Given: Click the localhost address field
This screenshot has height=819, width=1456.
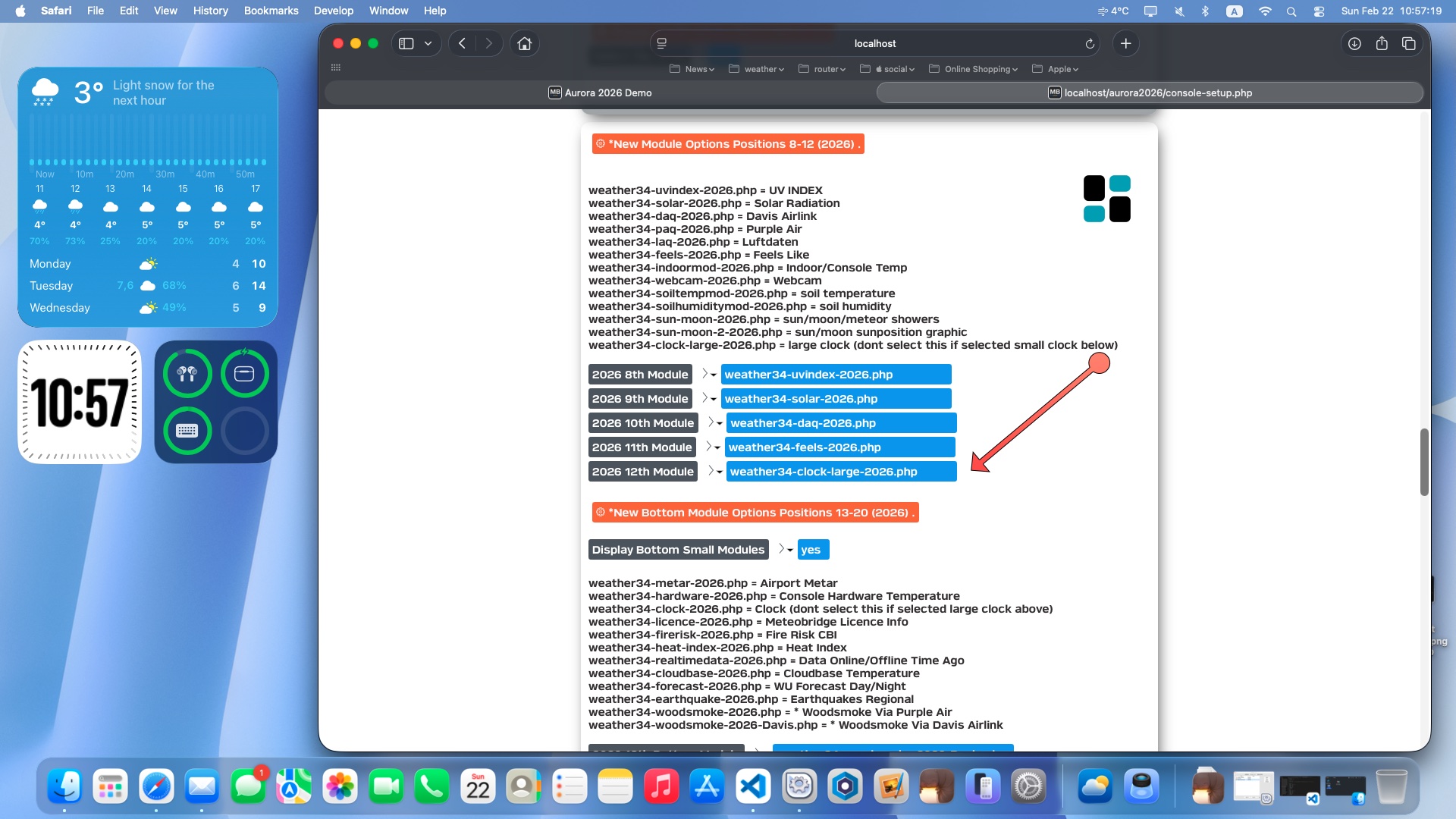Looking at the screenshot, I should [874, 43].
